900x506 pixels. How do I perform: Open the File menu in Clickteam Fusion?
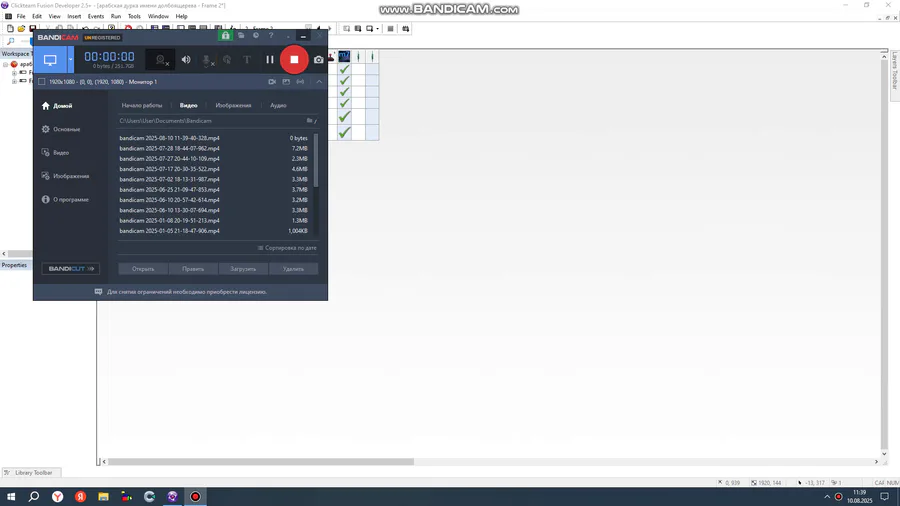click(x=21, y=17)
